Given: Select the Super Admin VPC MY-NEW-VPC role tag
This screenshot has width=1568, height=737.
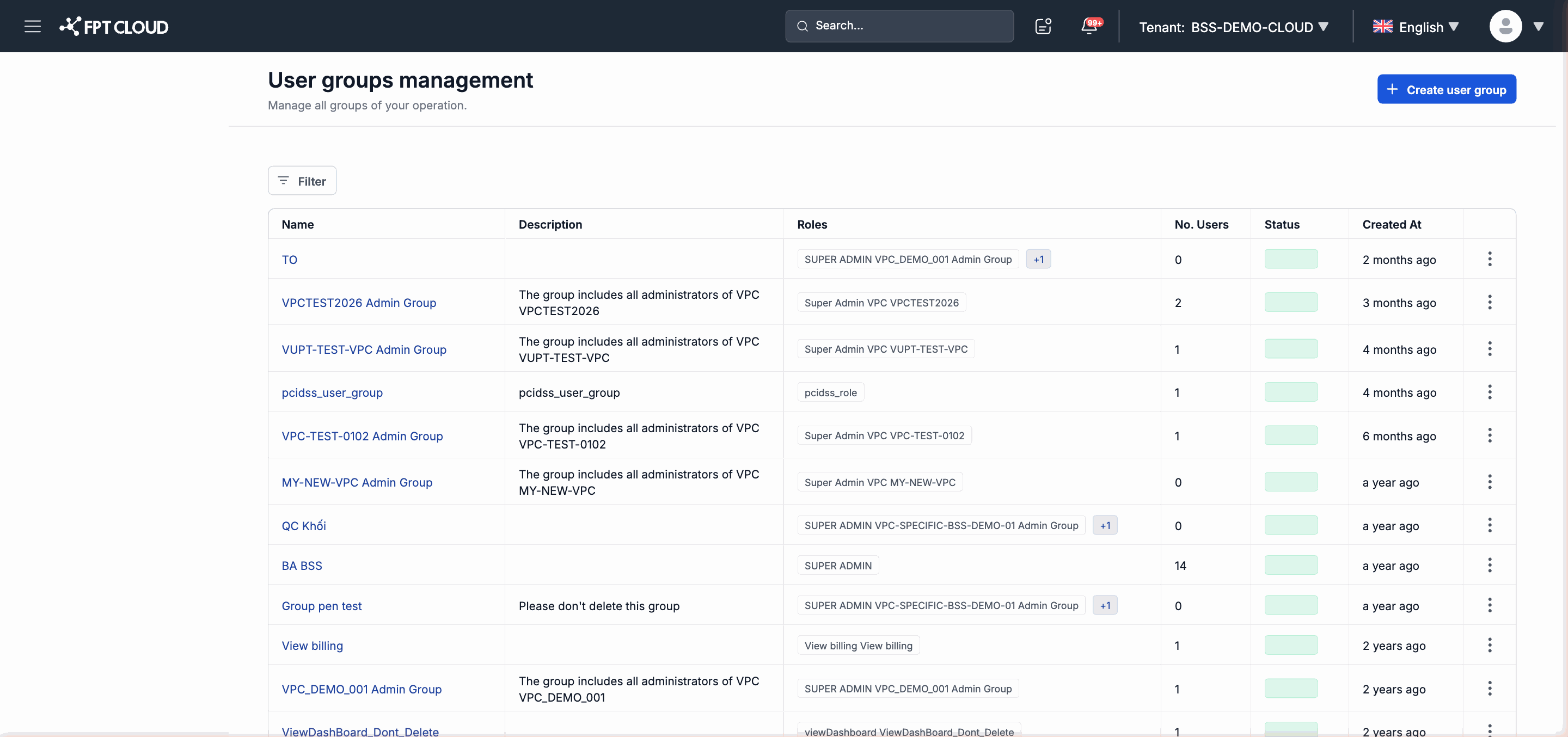Looking at the screenshot, I should (880, 483).
